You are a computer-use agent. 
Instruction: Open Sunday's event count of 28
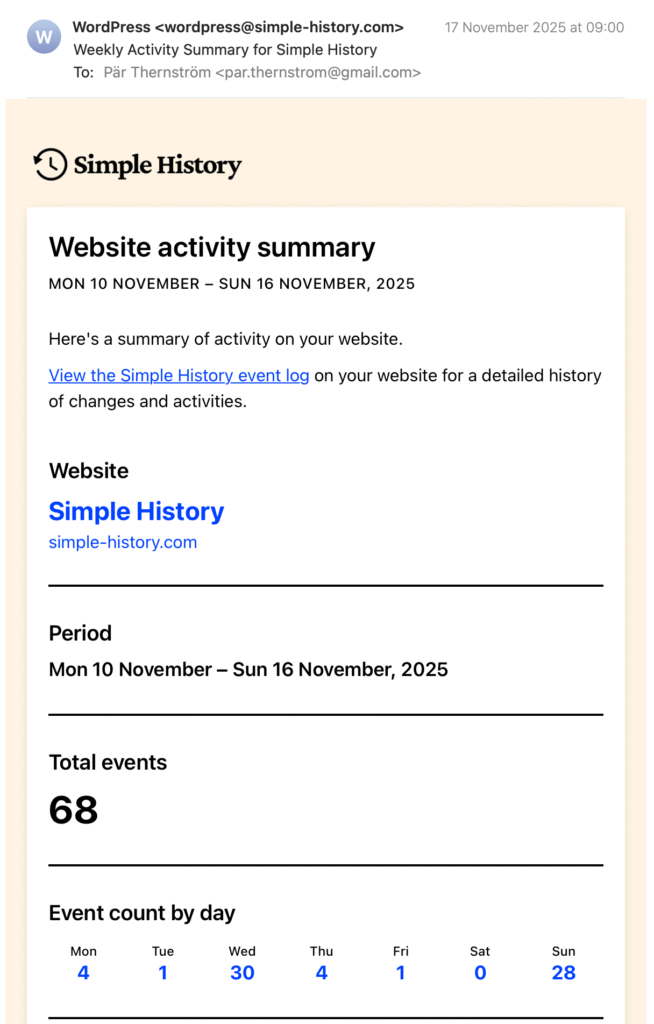pos(564,973)
